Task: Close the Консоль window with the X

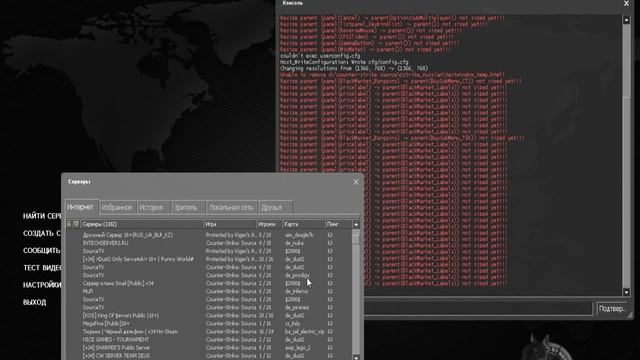Action: (x=627, y=3)
